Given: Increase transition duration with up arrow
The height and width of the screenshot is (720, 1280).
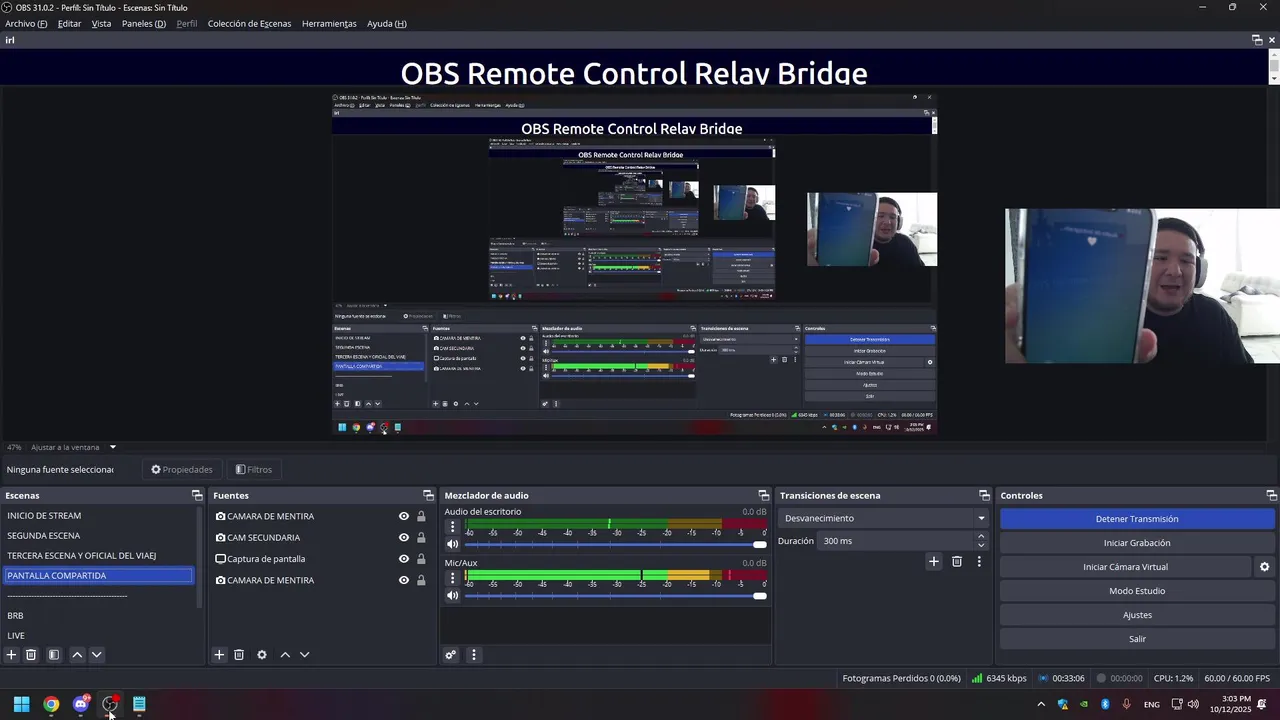Looking at the screenshot, I should click(x=981, y=536).
